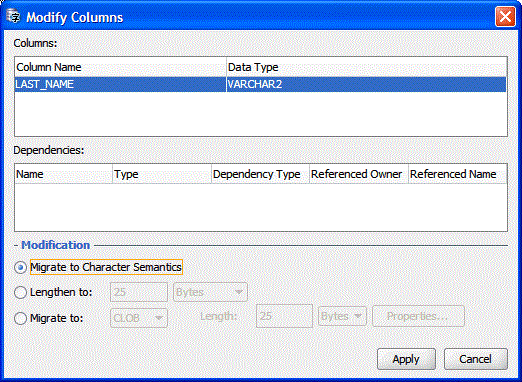522x382 pixels.
Task: Click the Lengthen to value field
Action: [x=139, y=292]
